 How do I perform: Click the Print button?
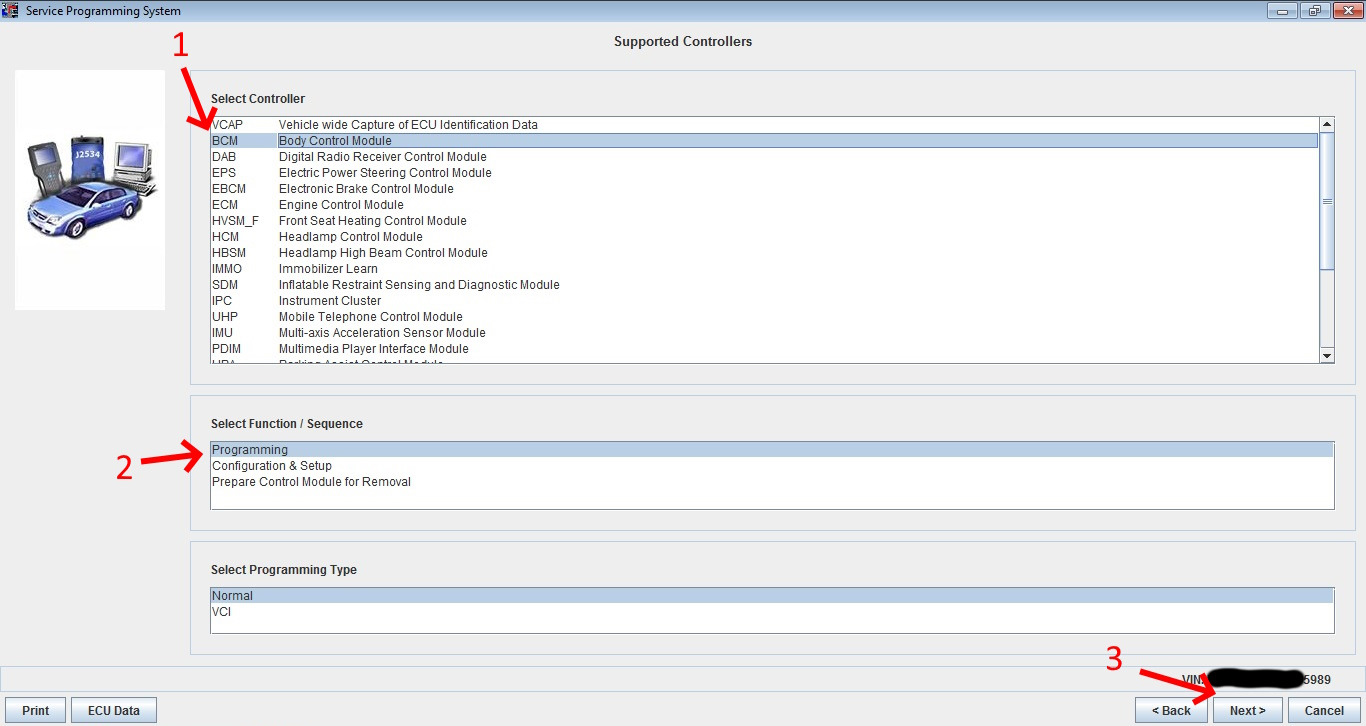pyautogui.click(x=36, y=710)
